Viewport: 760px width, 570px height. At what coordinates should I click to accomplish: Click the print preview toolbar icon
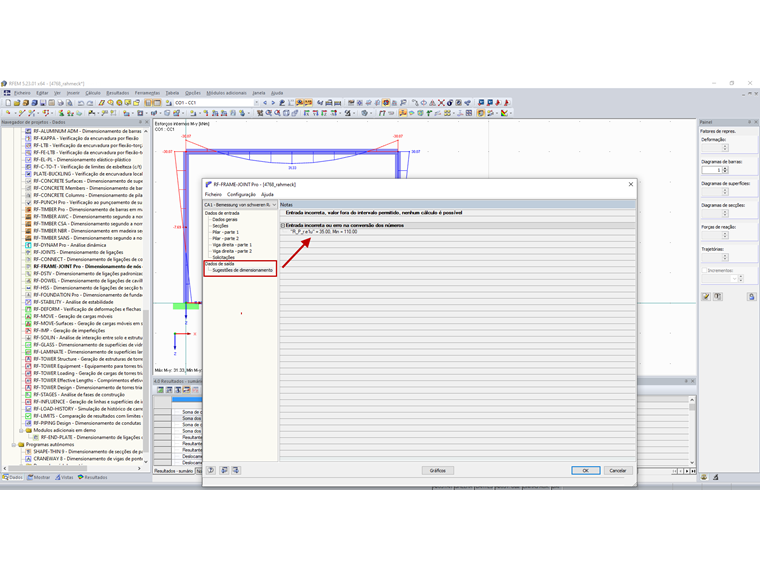click(69, 103)
